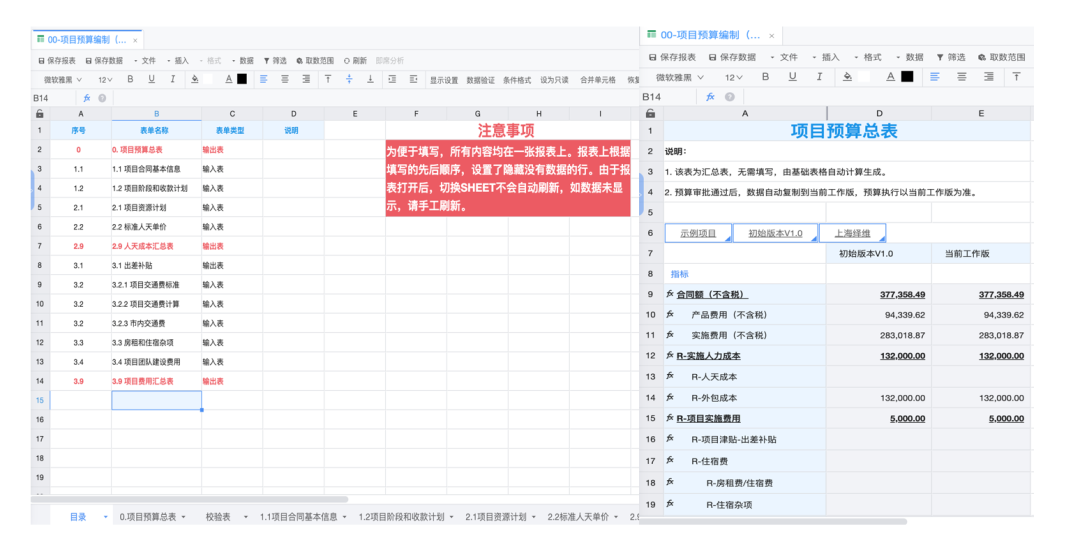Image resolution: width=1080 pixels, height=554 pixels.
Task: Switch to 2.2标准人天单价 sheet tab
Action: (x=578, y=517)
